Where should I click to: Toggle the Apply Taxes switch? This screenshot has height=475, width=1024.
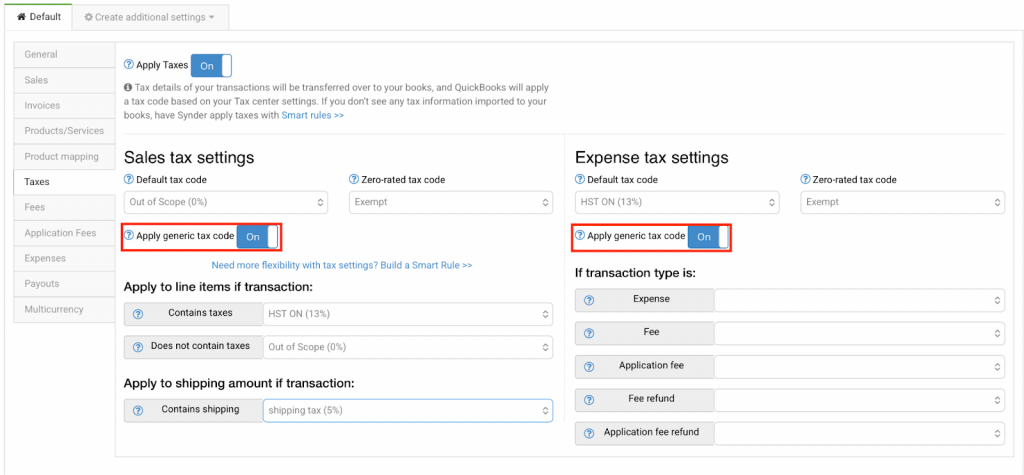211,66
